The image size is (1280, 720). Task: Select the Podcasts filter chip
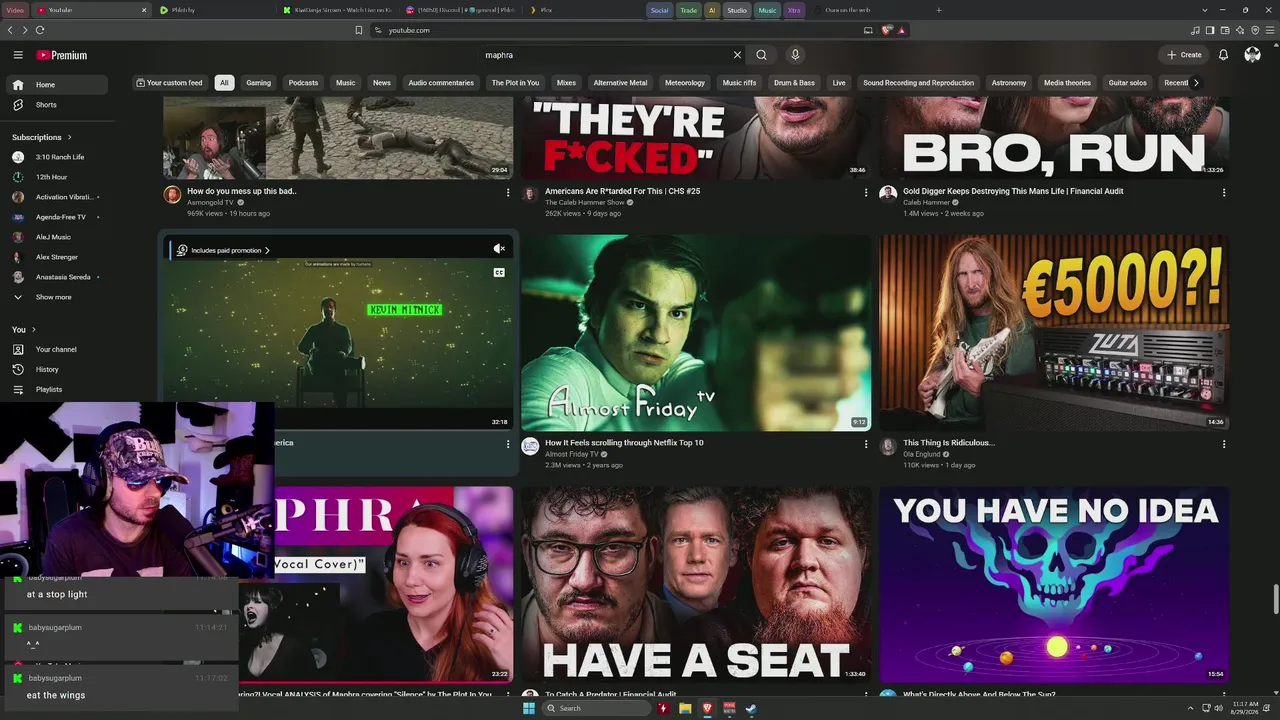point(303,83)
